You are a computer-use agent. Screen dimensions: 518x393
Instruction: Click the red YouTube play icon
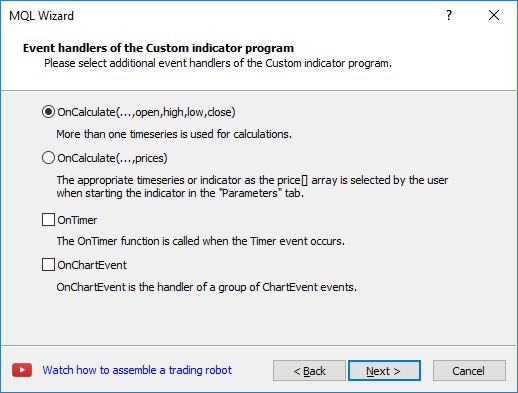tap(22, 370)
